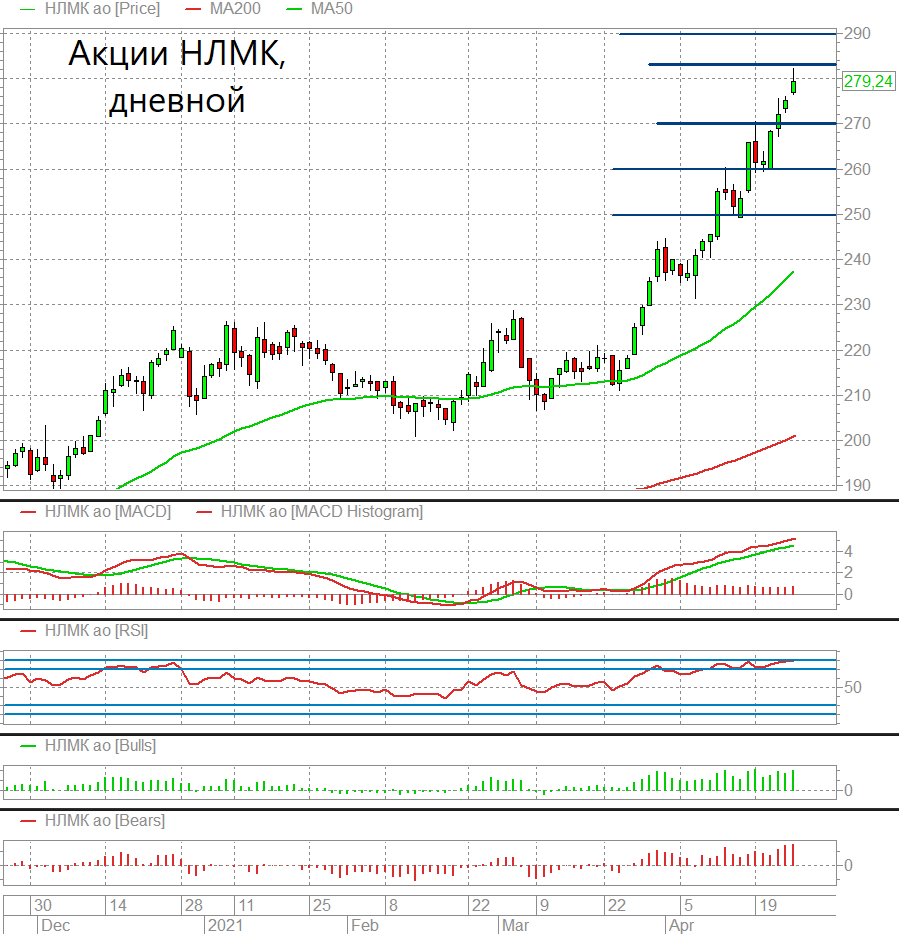Click the Apr month label on time axis
Screen dimensions: 899x934
click(x=681, y=925)
